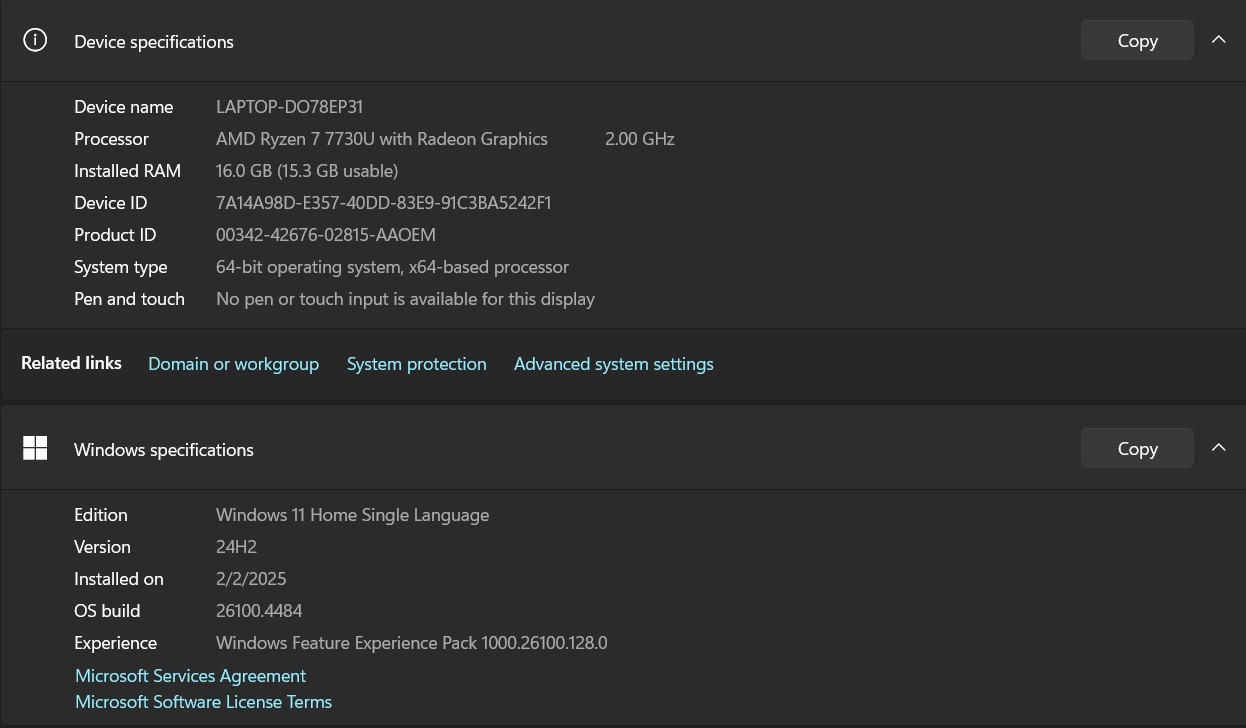Click the Processor label
Screen dimensions: 1246x728
(x=111, y=139)
